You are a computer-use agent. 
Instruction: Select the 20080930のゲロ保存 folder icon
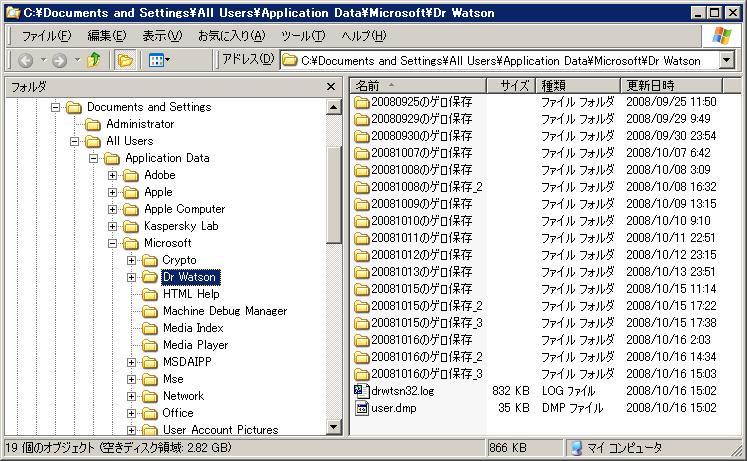[362, 136]
